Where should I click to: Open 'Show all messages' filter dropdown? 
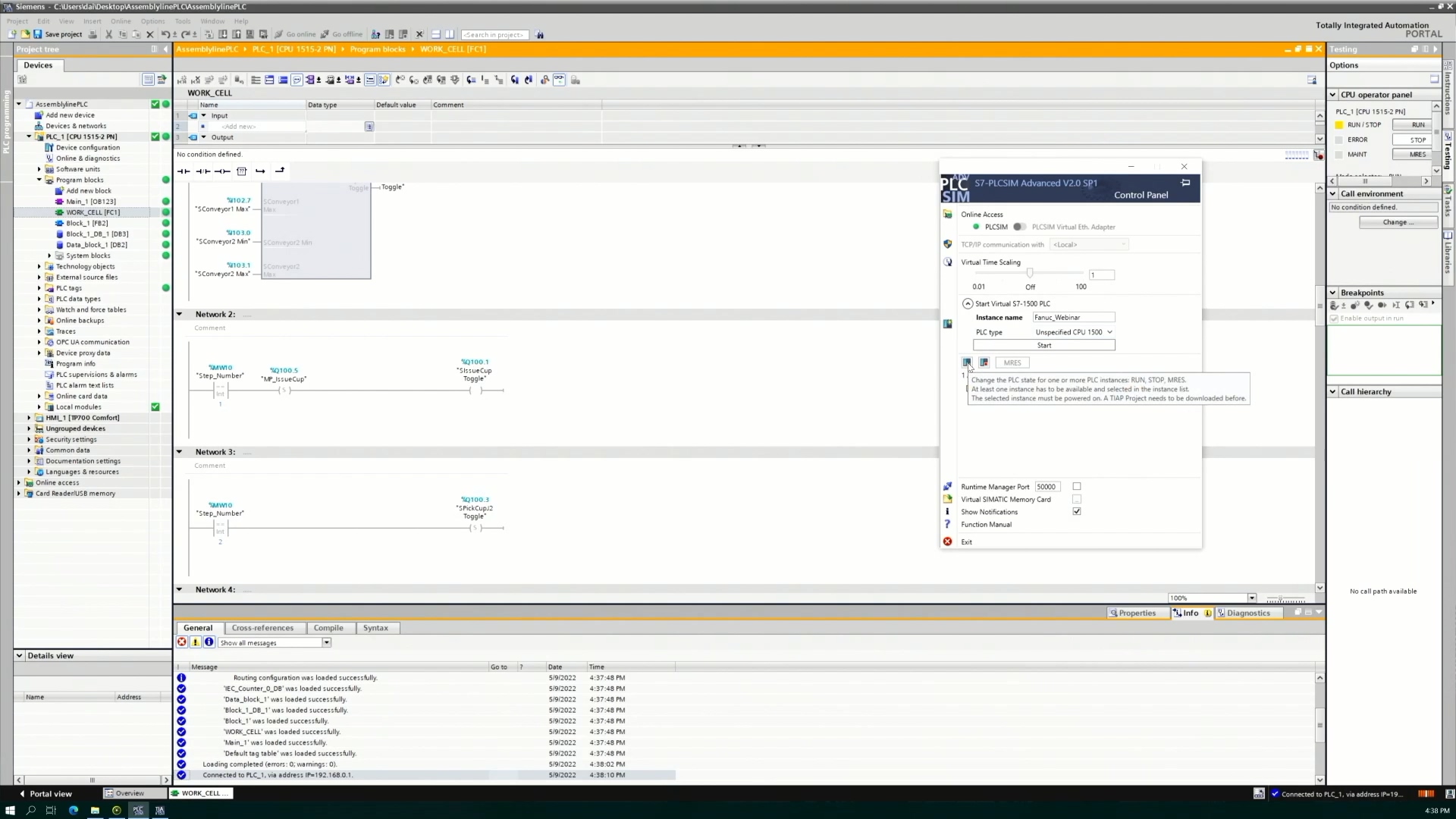tap(326, 642)
